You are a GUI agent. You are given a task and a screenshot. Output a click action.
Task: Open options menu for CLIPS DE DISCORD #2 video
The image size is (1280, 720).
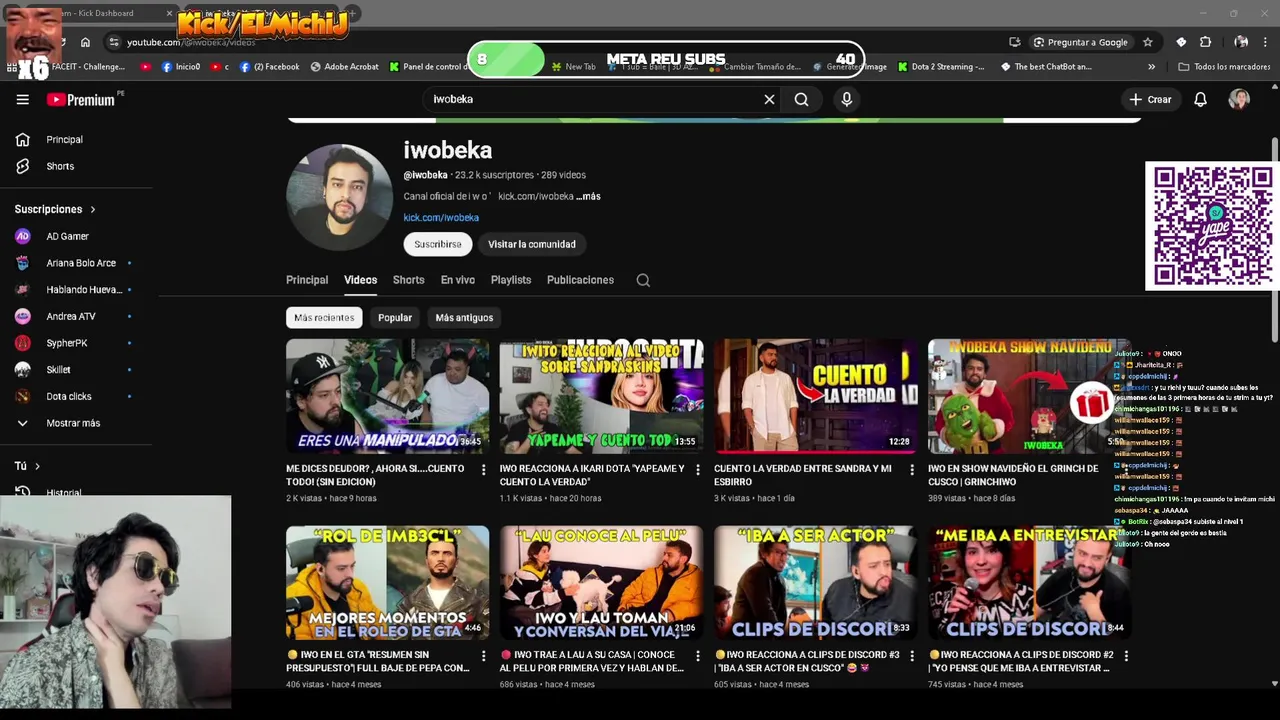click(x=1126, y=655)
